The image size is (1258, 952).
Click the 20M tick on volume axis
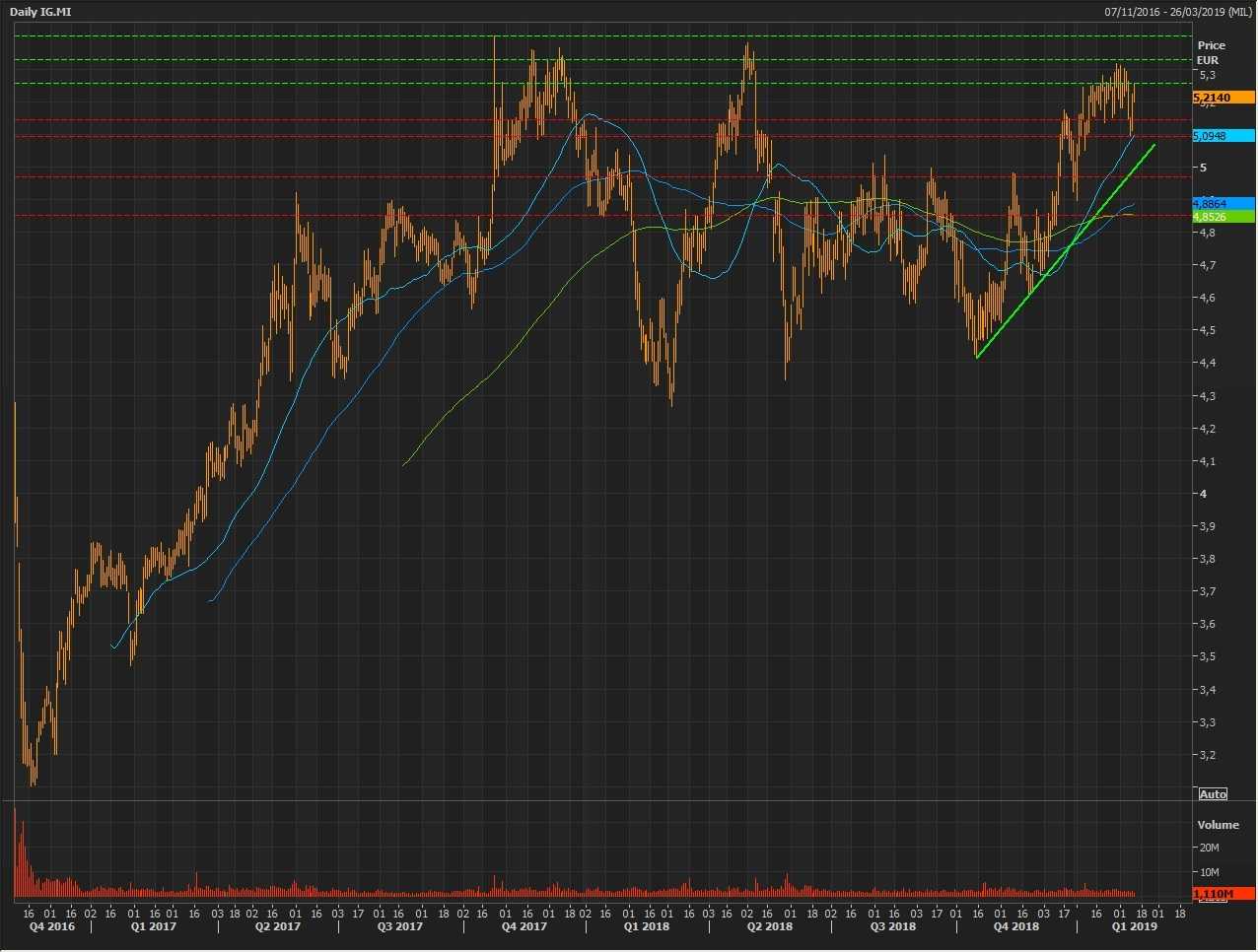pos(1208,848)
